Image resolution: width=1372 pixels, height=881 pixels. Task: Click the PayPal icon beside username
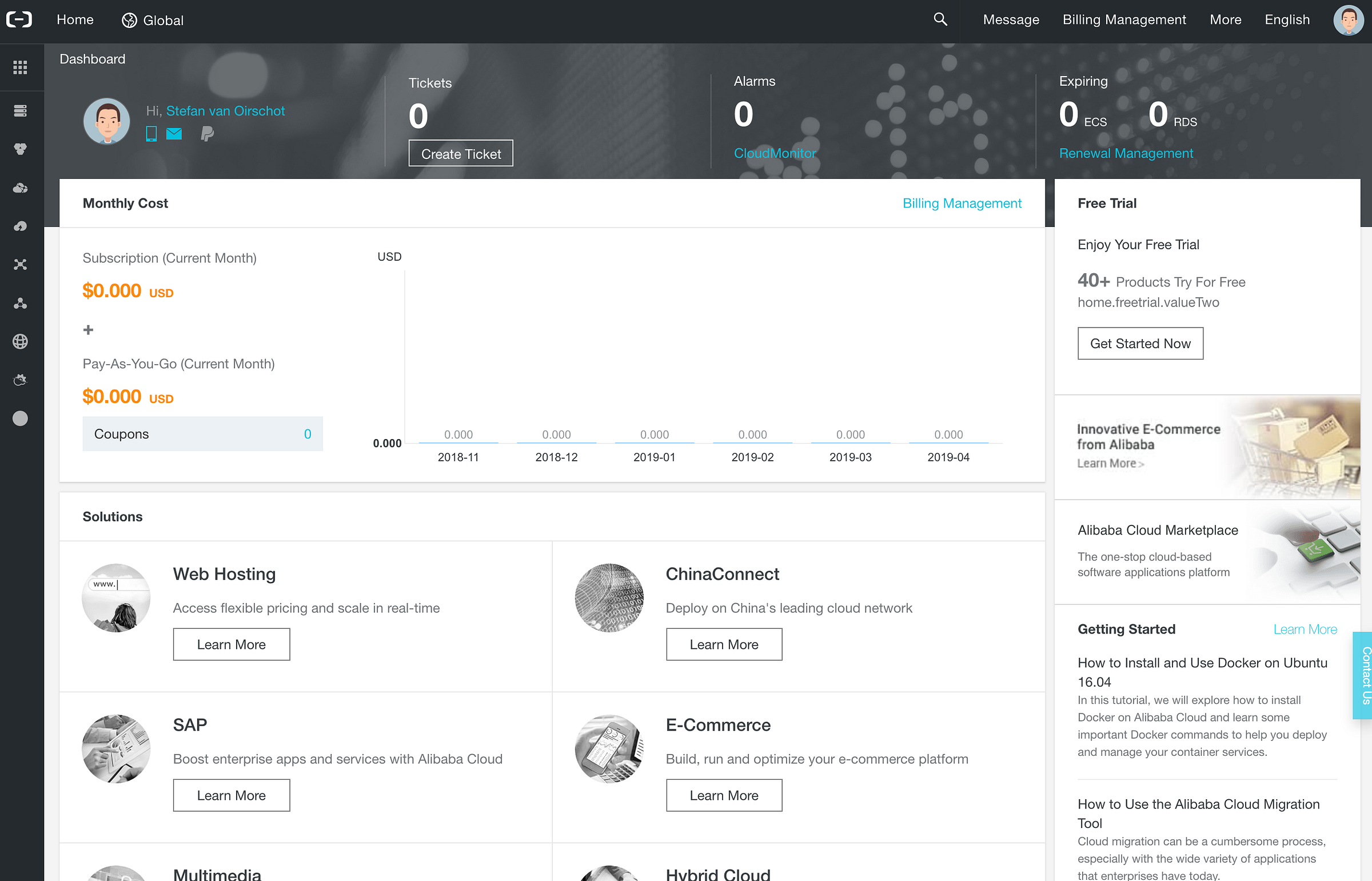click(207, 134)
